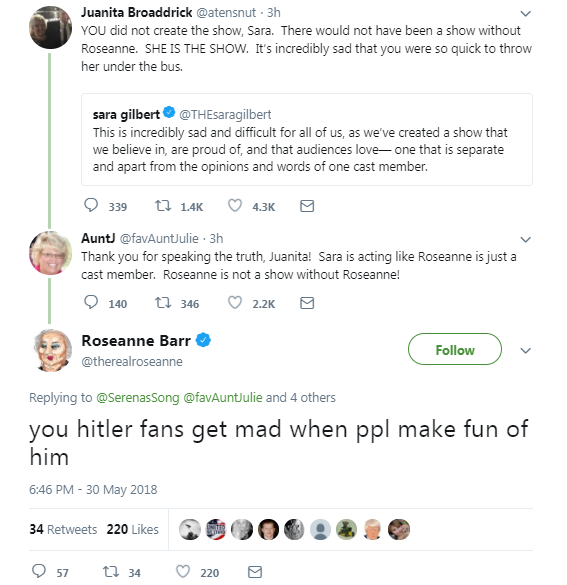Expand options chevron on AuntJ's tweet

tap(525, 240)
